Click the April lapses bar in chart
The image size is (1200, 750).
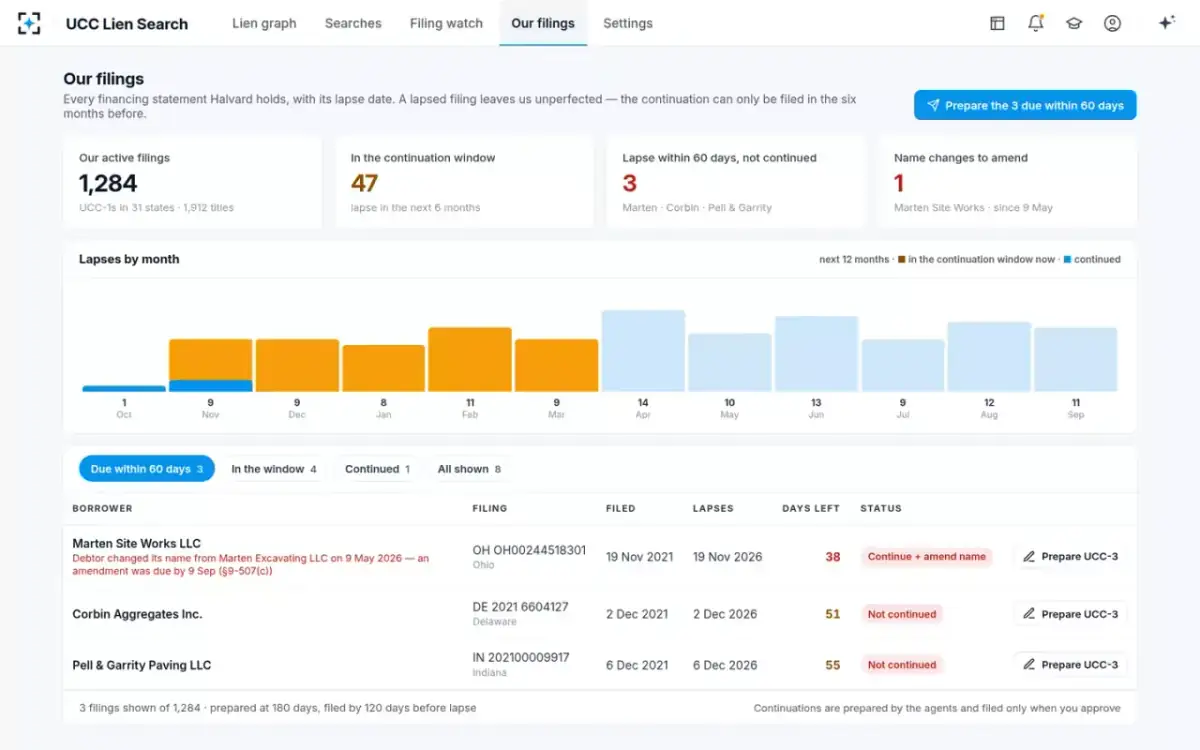[643, 351]
